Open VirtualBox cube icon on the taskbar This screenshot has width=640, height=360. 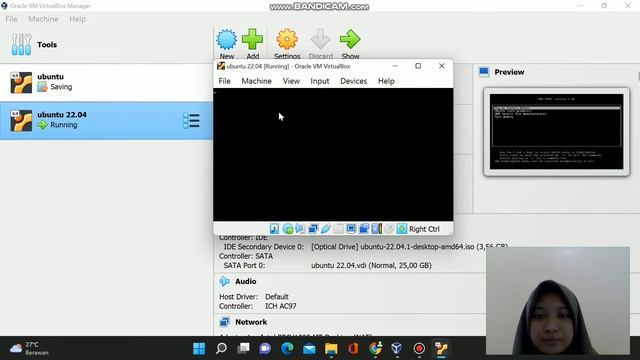pyautogui.click(x=397, y=349)
